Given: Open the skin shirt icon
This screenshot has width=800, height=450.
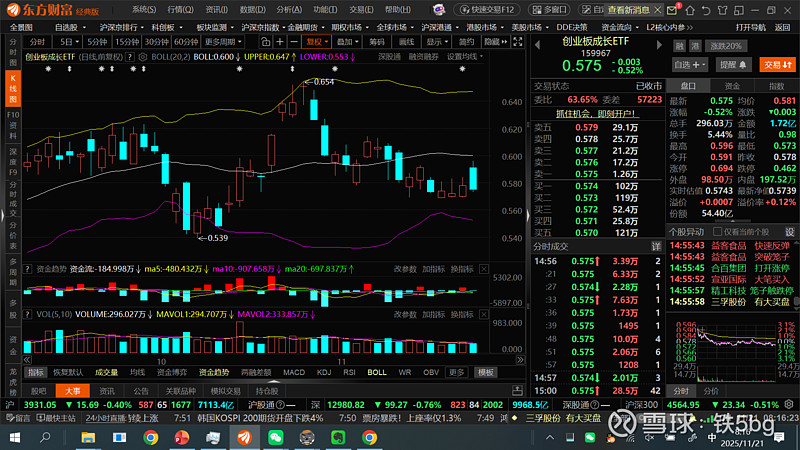Looking at the screenshot, I should 722,10.
